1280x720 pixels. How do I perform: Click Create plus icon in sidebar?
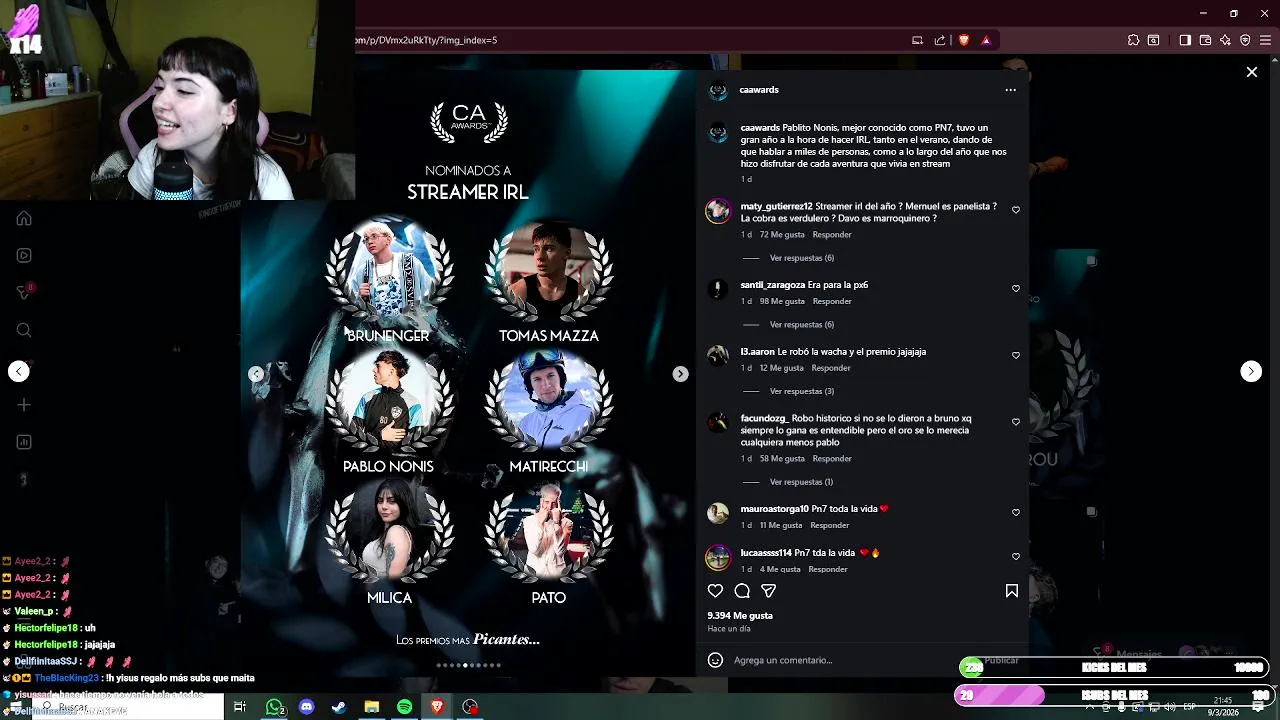(24, 405)
